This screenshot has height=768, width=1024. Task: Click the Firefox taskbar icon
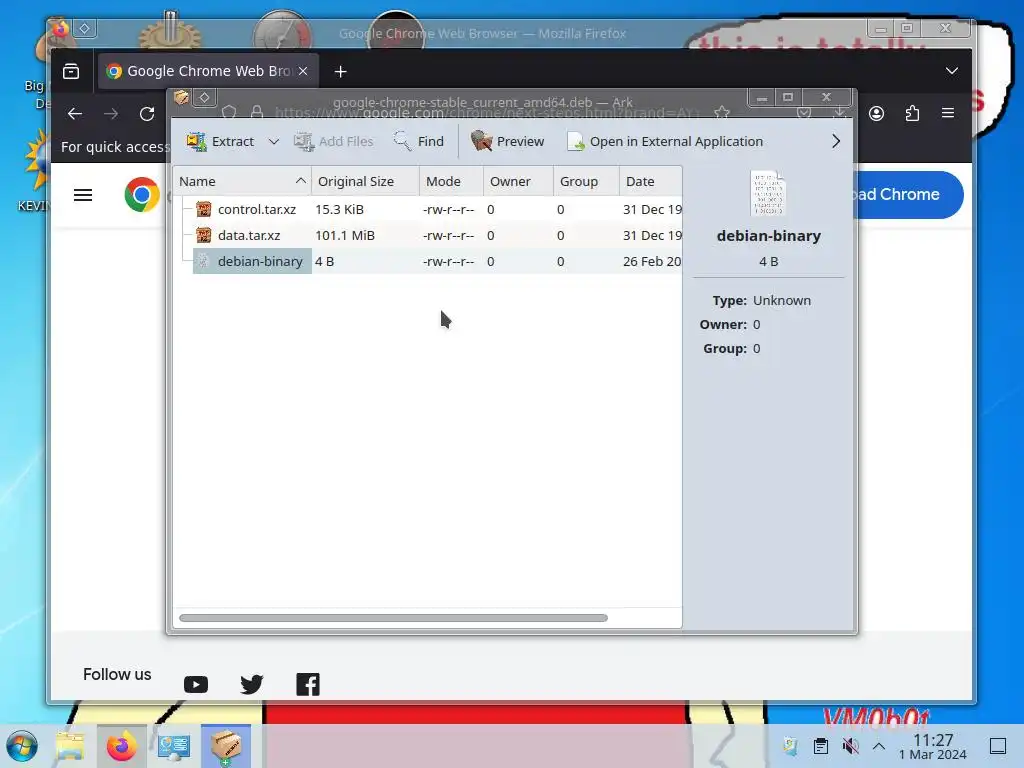tap(121, 746)
